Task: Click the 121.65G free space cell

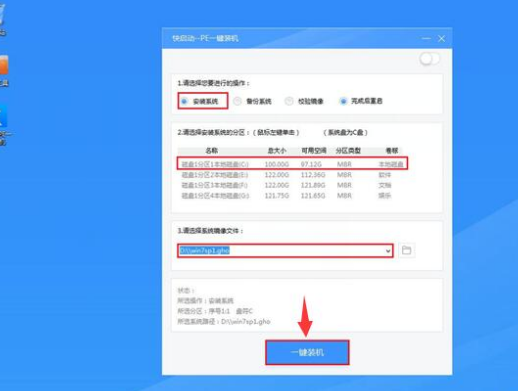Action: tap(313, 195)
